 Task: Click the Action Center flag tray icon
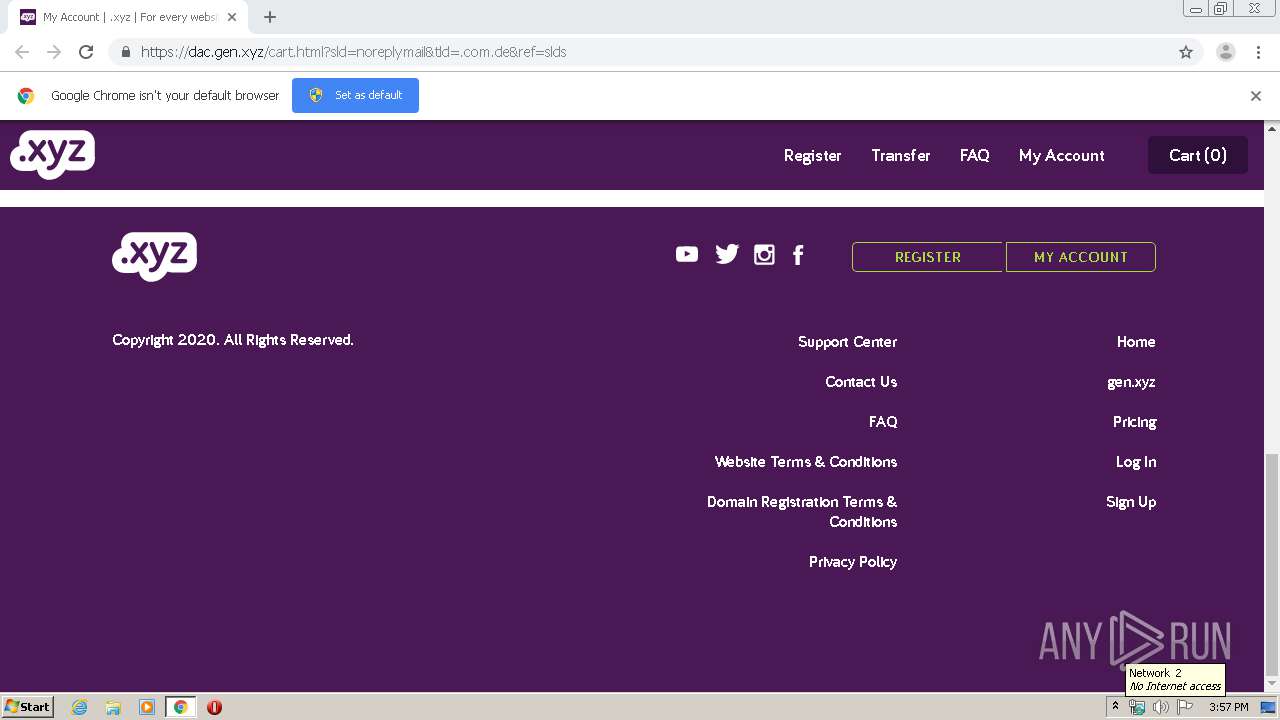click(1185, 707)
